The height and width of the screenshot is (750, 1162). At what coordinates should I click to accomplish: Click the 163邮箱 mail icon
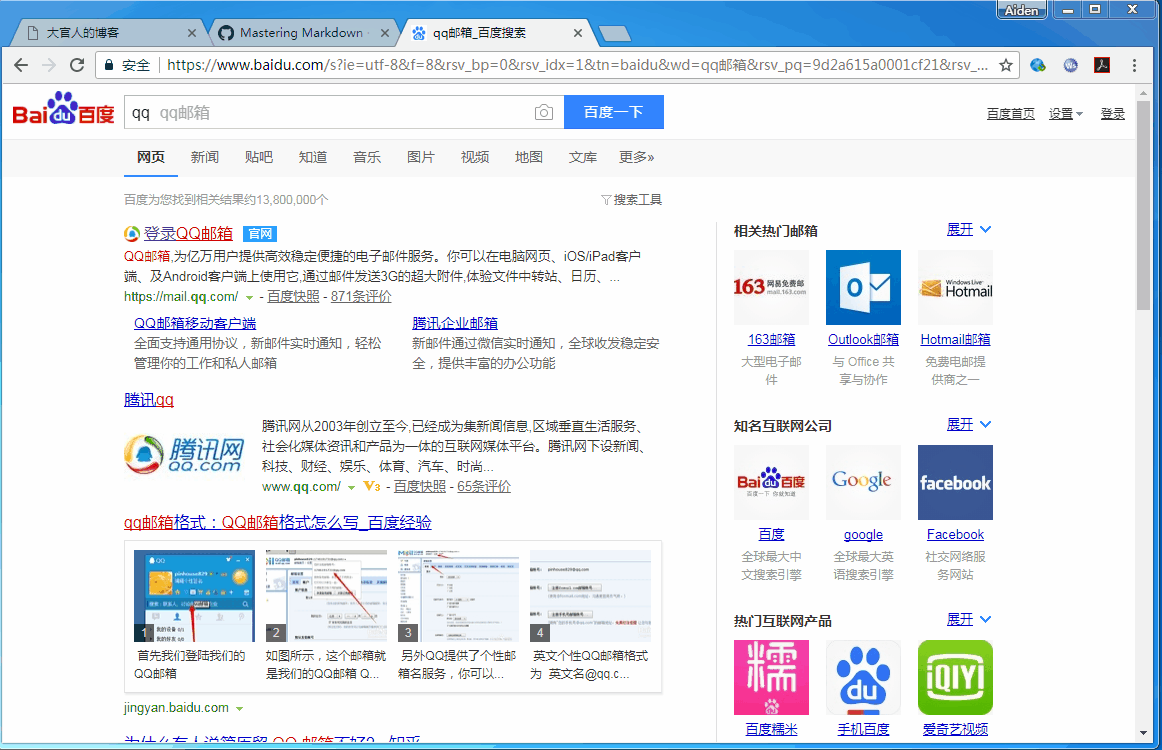point(771,287)
